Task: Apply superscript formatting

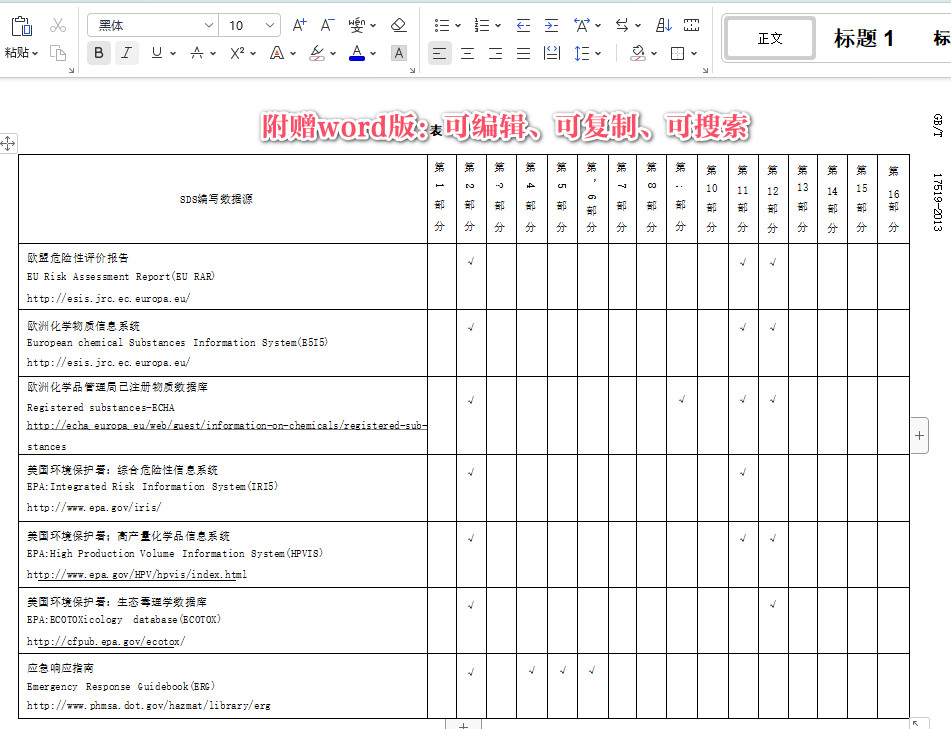Action: [236, 52]
